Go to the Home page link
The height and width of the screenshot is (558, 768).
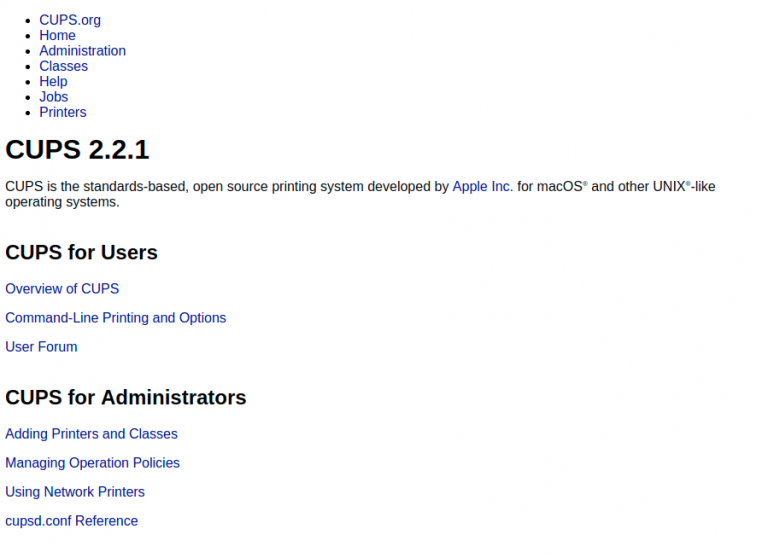pyautogui.click(x=57, y=35)
